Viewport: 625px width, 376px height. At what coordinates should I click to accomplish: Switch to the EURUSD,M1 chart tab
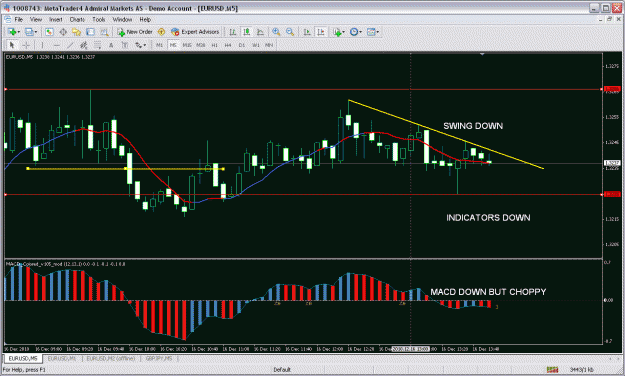coord(62,358)
